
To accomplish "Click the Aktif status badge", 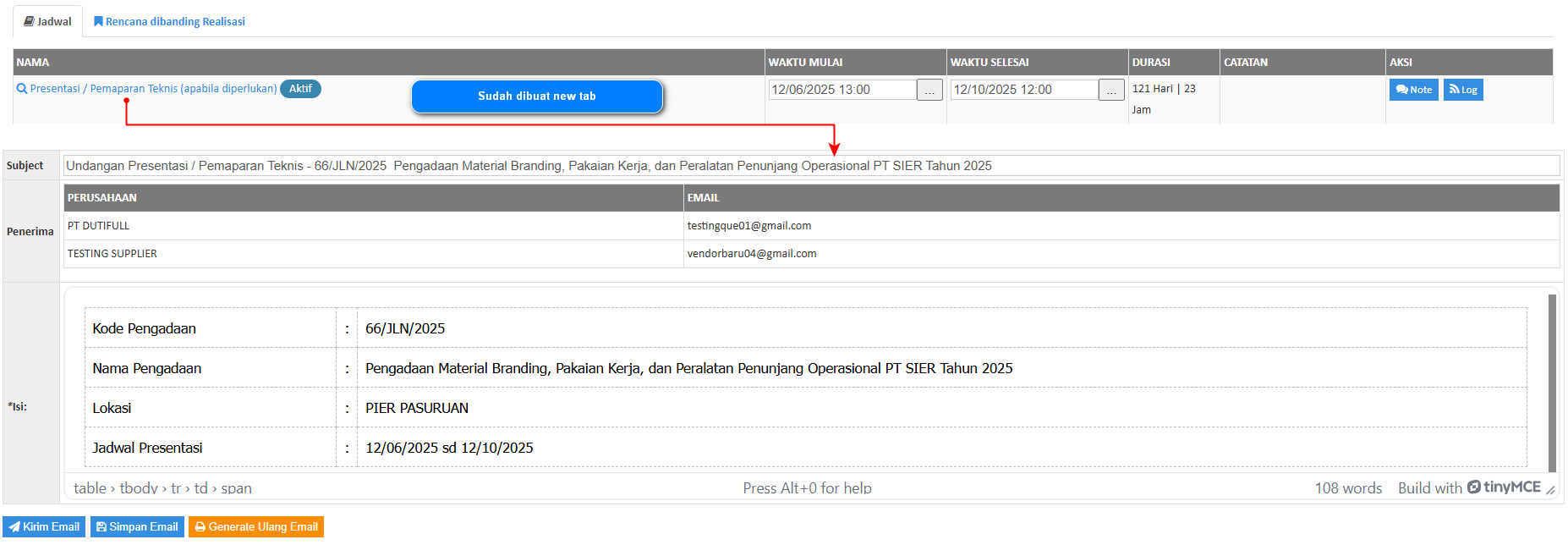I will [x=300, y=88].
